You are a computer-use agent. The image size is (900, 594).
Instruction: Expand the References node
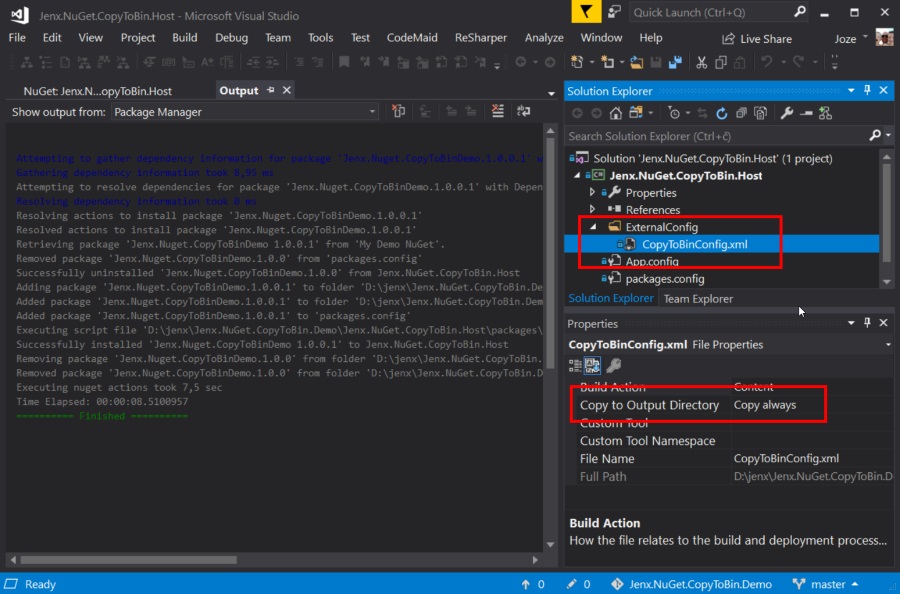click(592, 209)
